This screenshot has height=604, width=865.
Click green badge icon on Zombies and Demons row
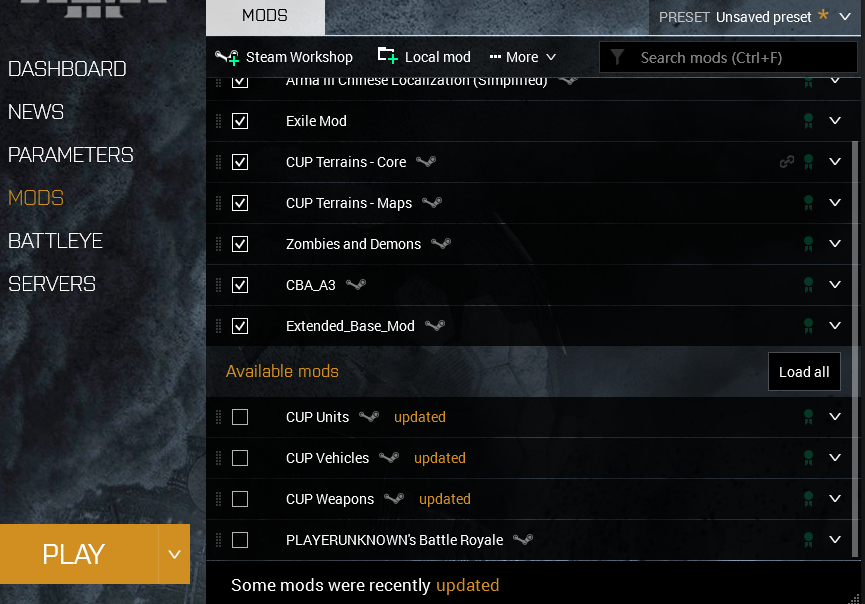pos(808,244)
